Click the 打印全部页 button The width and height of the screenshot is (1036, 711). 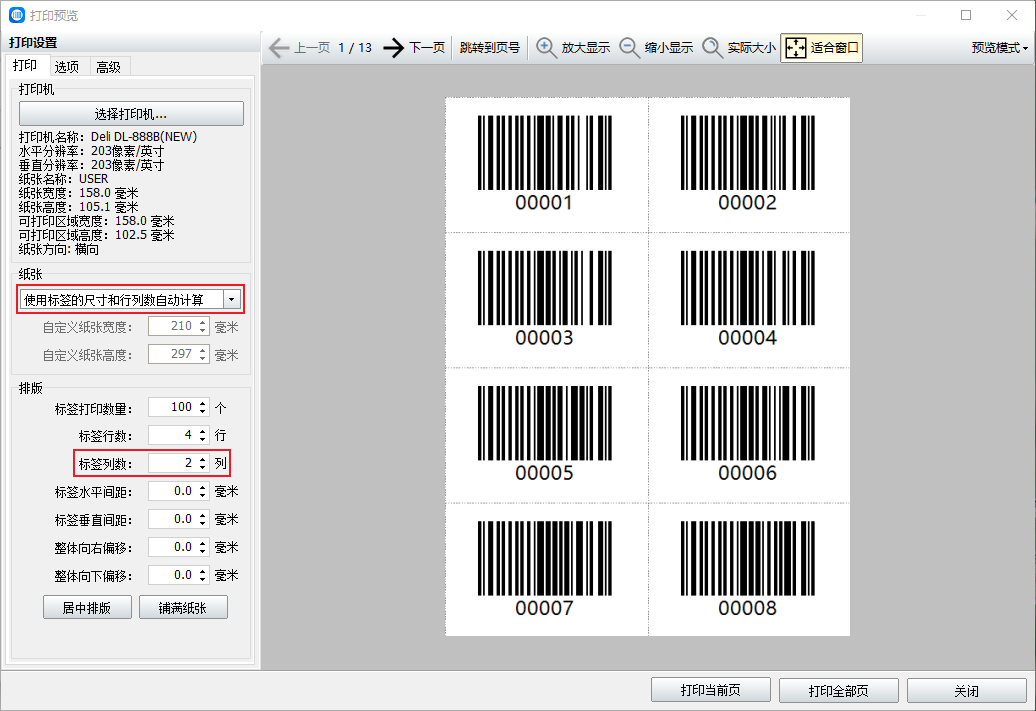[838, 691]
